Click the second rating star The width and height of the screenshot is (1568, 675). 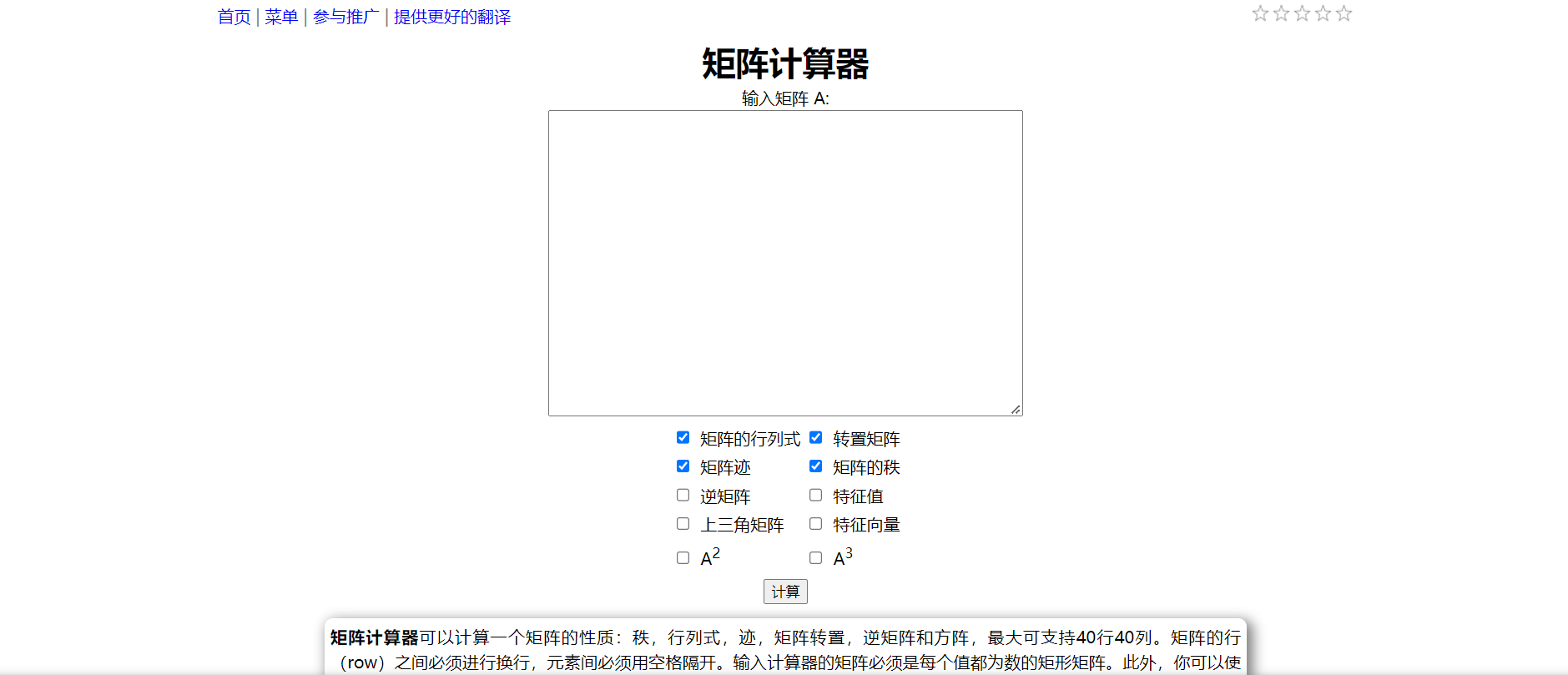[x=1281, y=13]
